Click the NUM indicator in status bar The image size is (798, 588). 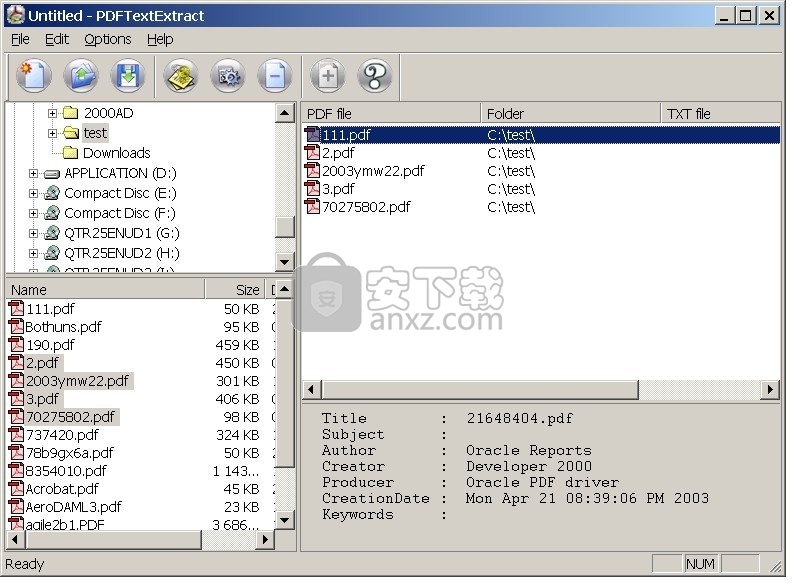700,564
